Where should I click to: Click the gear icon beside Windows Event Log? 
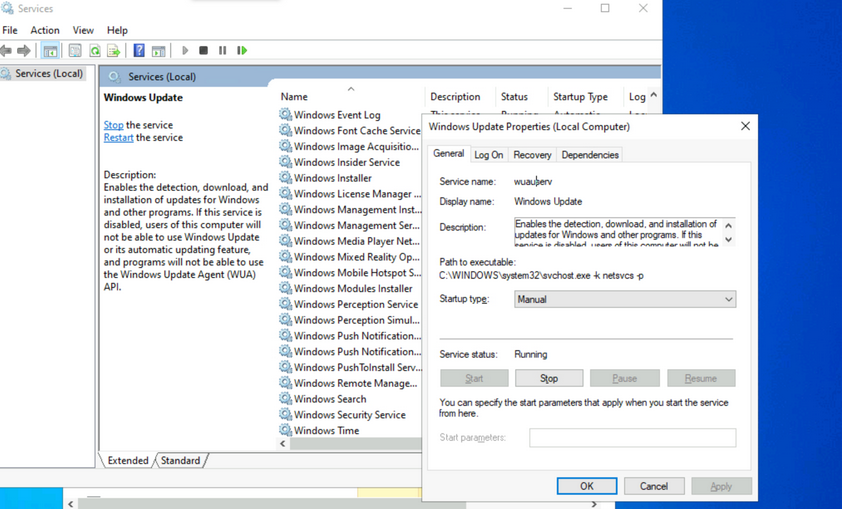[x=286, y=114]
